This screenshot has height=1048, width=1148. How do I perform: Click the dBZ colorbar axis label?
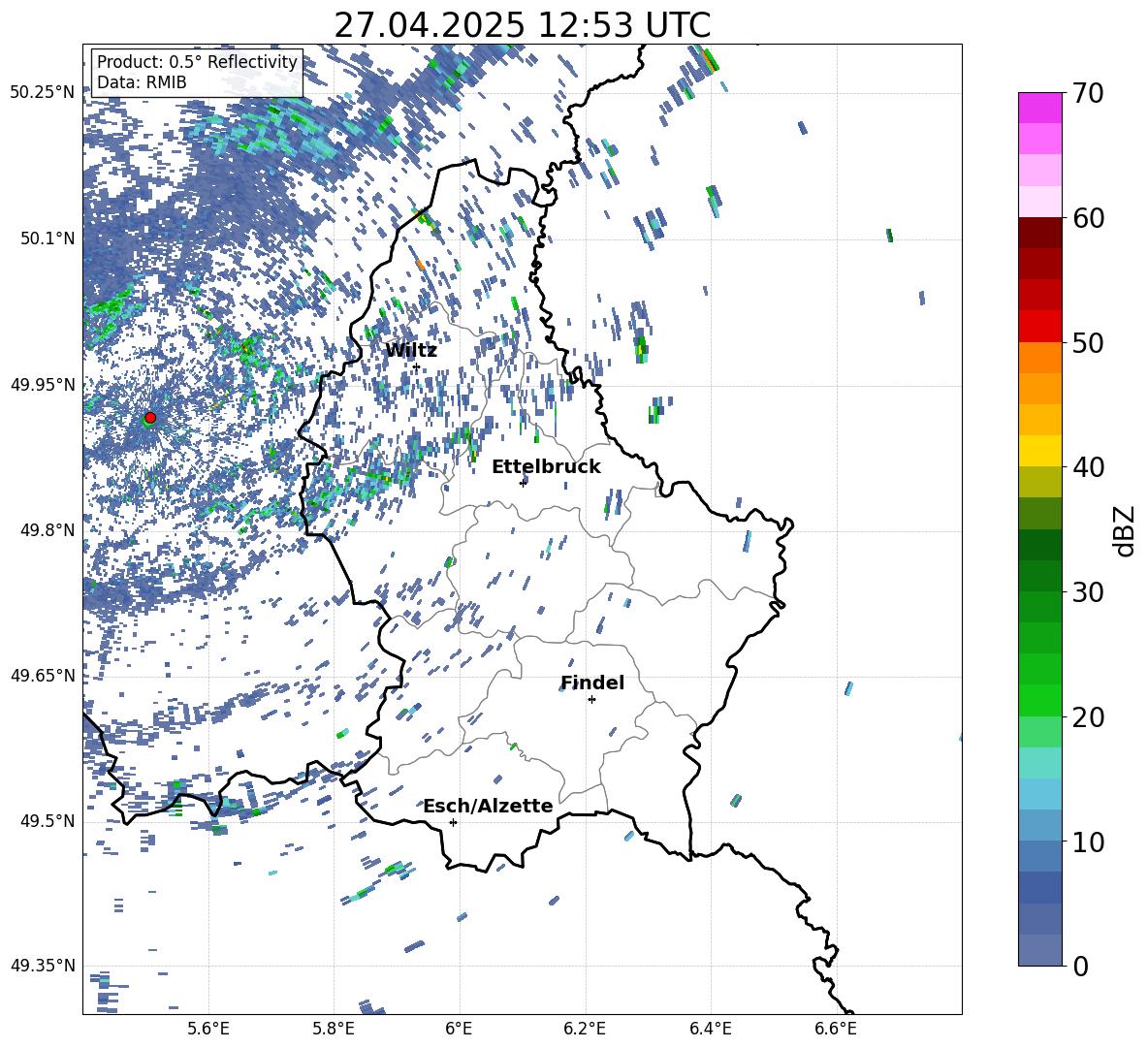[1126, 530]
